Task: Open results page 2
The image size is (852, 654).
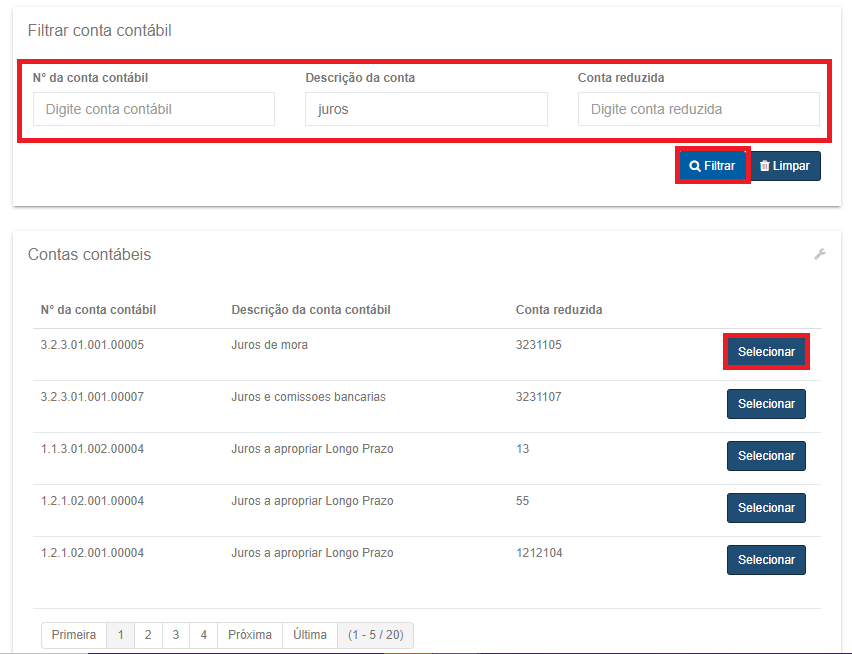Action: coord(148,635)
